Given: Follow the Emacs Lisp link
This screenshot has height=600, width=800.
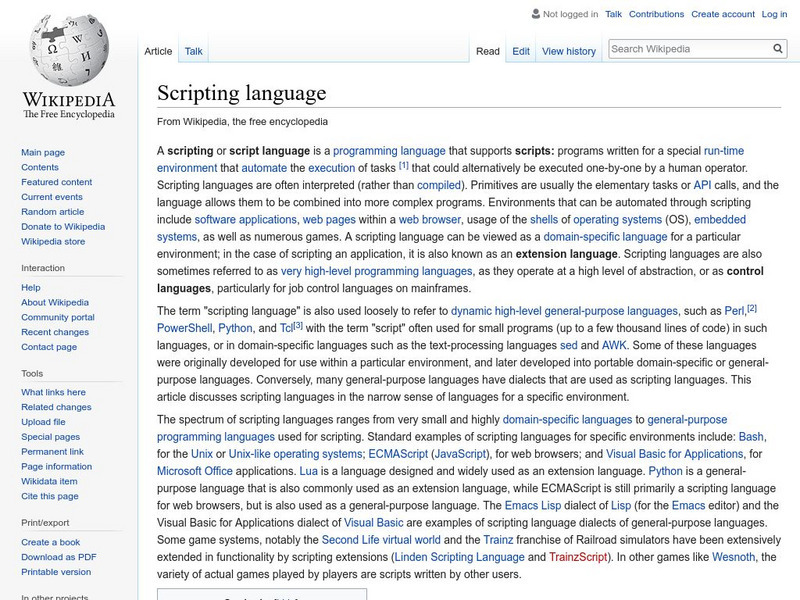Looking at the screenshot, I should (533, 505).
